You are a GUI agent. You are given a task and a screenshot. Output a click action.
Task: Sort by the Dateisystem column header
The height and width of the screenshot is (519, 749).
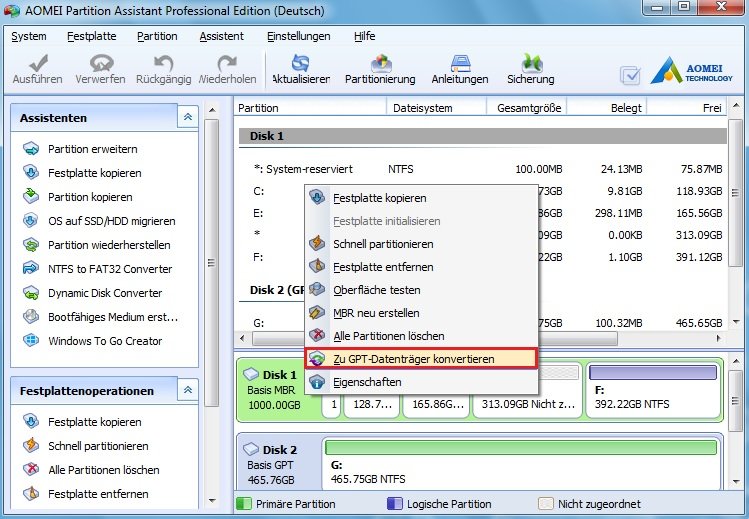point(436,108)
